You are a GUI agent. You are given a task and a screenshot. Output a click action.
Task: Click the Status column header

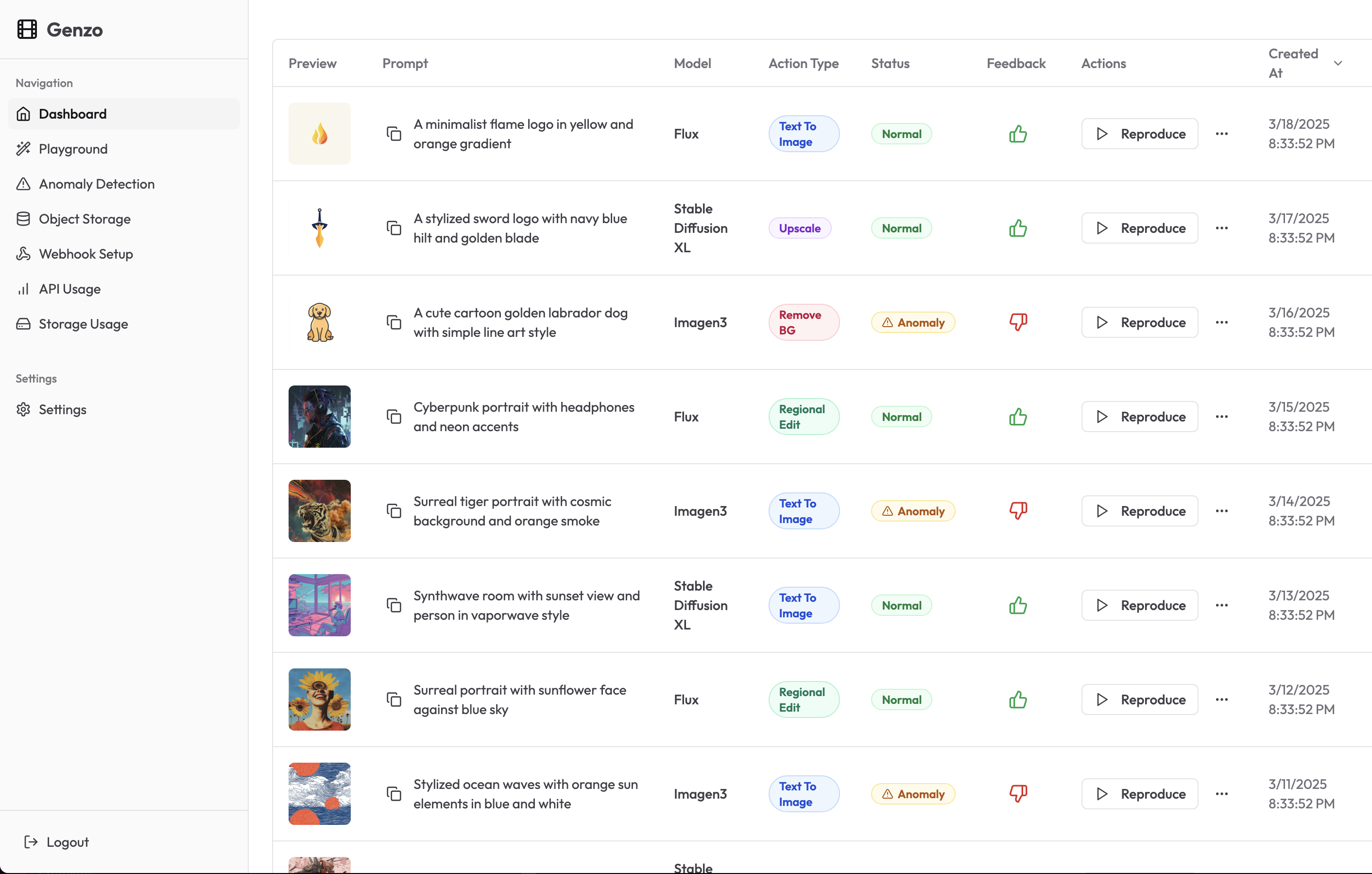[890, 63]
